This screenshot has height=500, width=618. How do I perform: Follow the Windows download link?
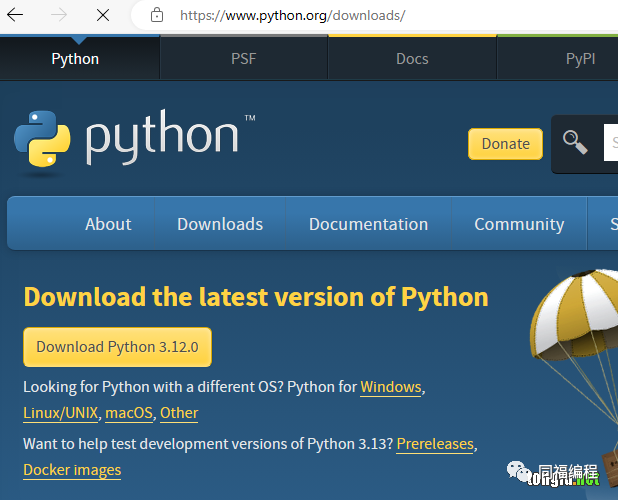click(x=391, y=387)
